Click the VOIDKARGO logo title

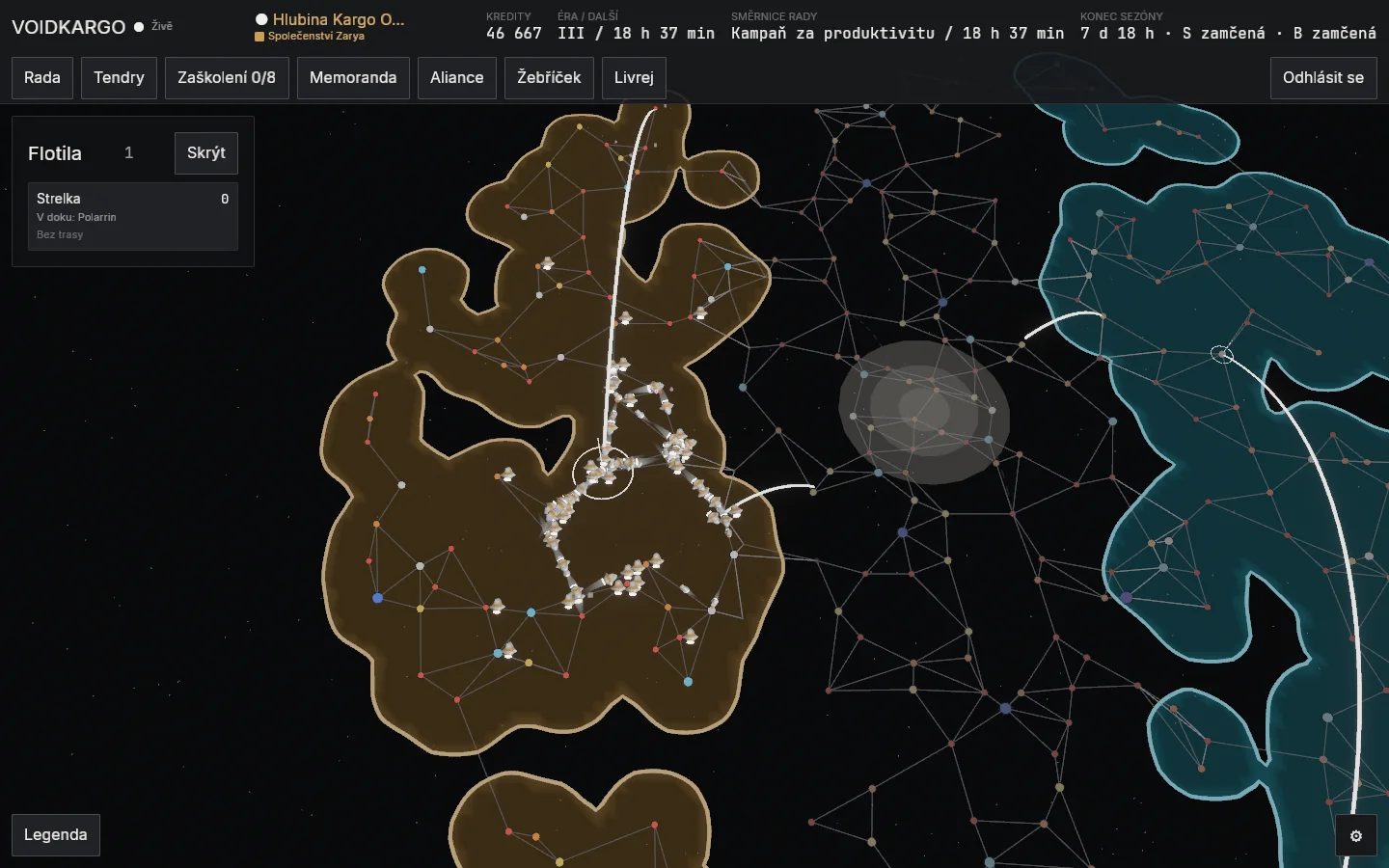[68, 27]
